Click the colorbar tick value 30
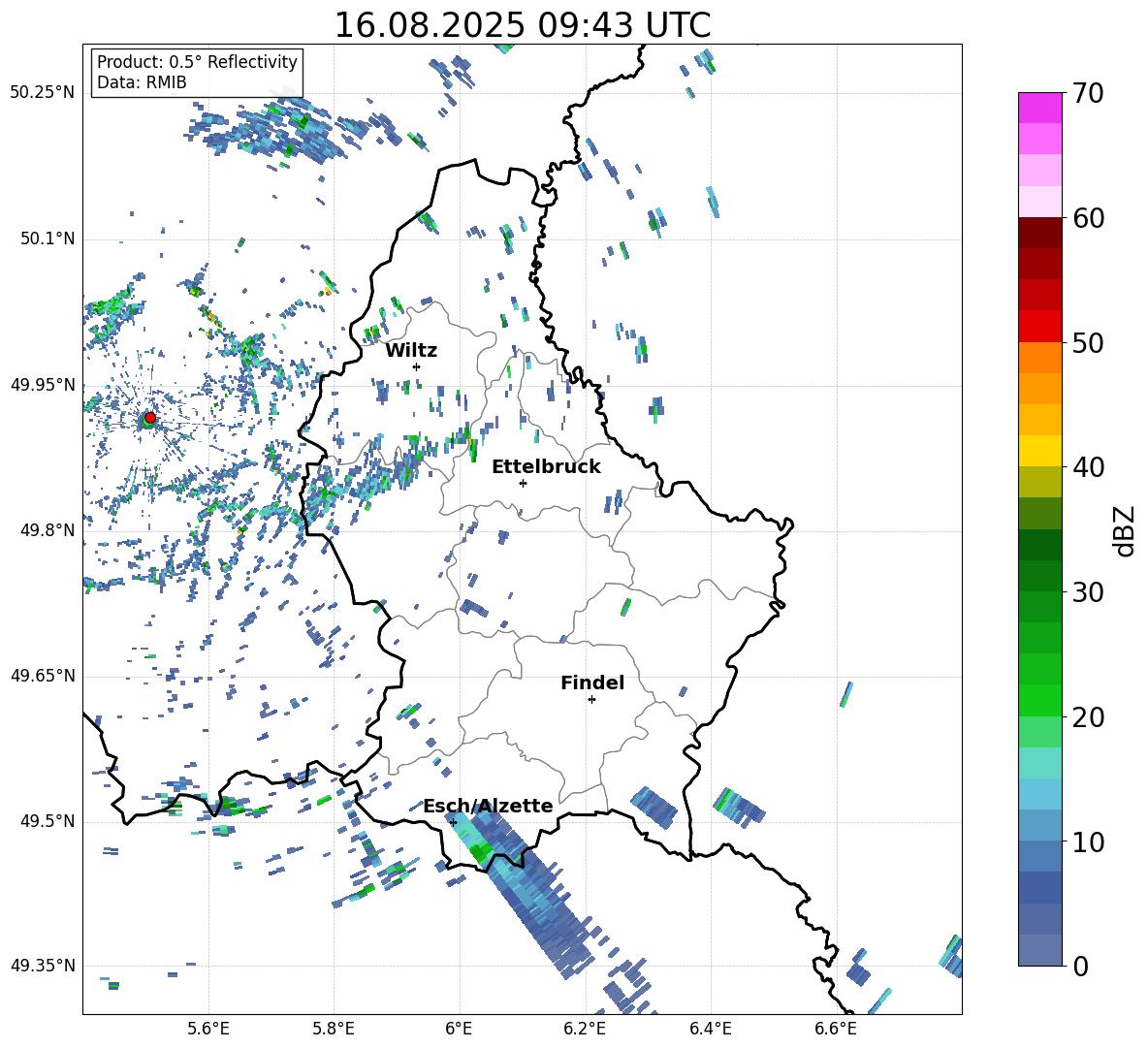1148x1048 pixels. (x=1088, y=592)
